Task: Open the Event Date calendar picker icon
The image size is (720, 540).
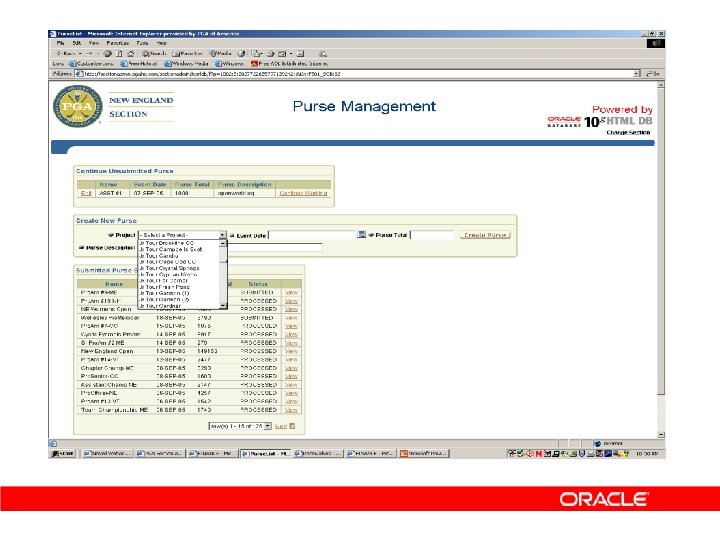Action: [361, 235]
